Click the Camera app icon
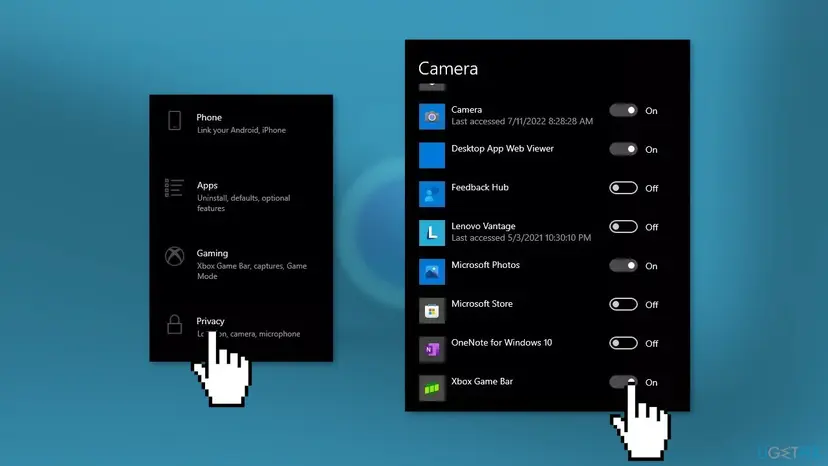This screenshot has width=828, height=466. pos(432,116)
